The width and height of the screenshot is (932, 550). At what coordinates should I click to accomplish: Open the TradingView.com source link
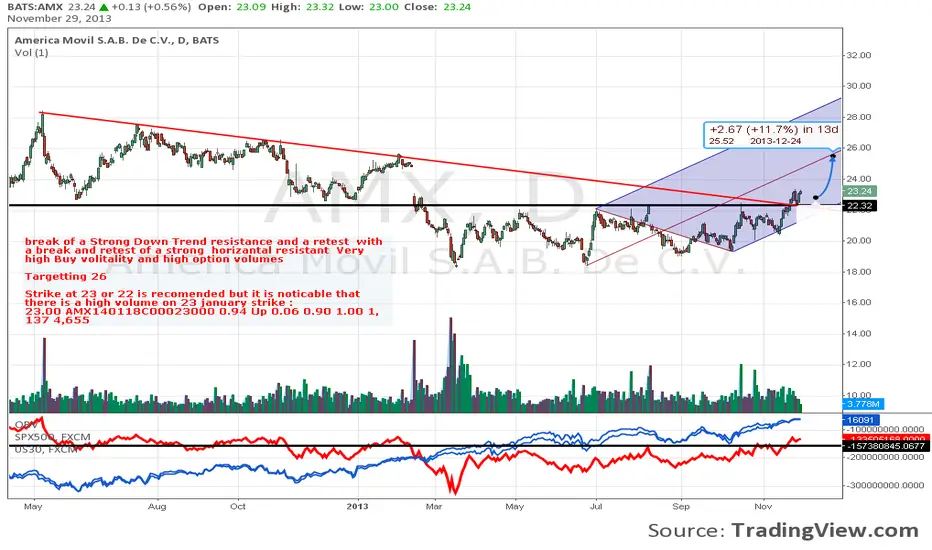[x=825, y=530]
